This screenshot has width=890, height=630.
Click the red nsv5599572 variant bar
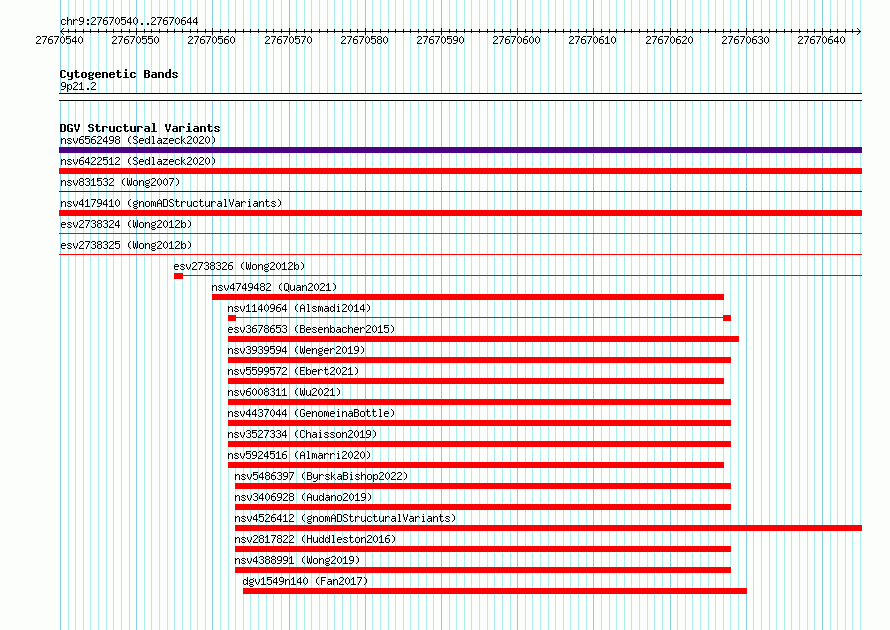point(476,381)
